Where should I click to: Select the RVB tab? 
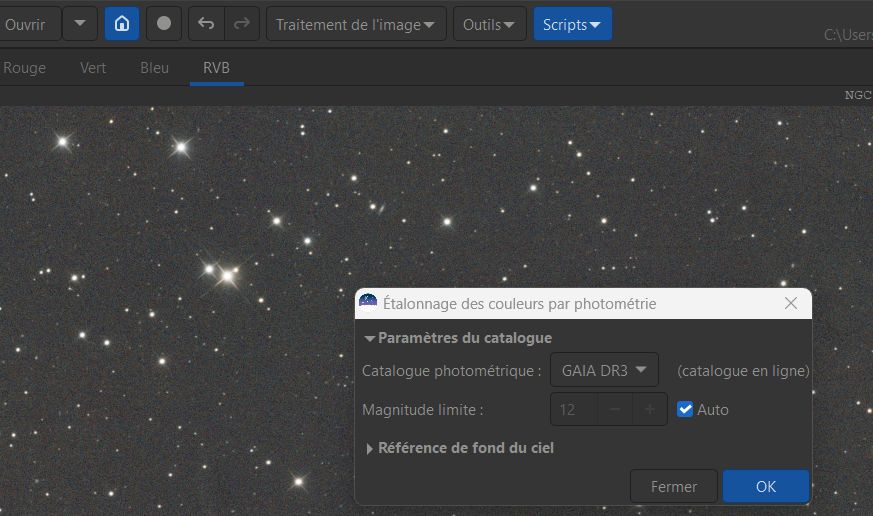[x=217, y=68]
